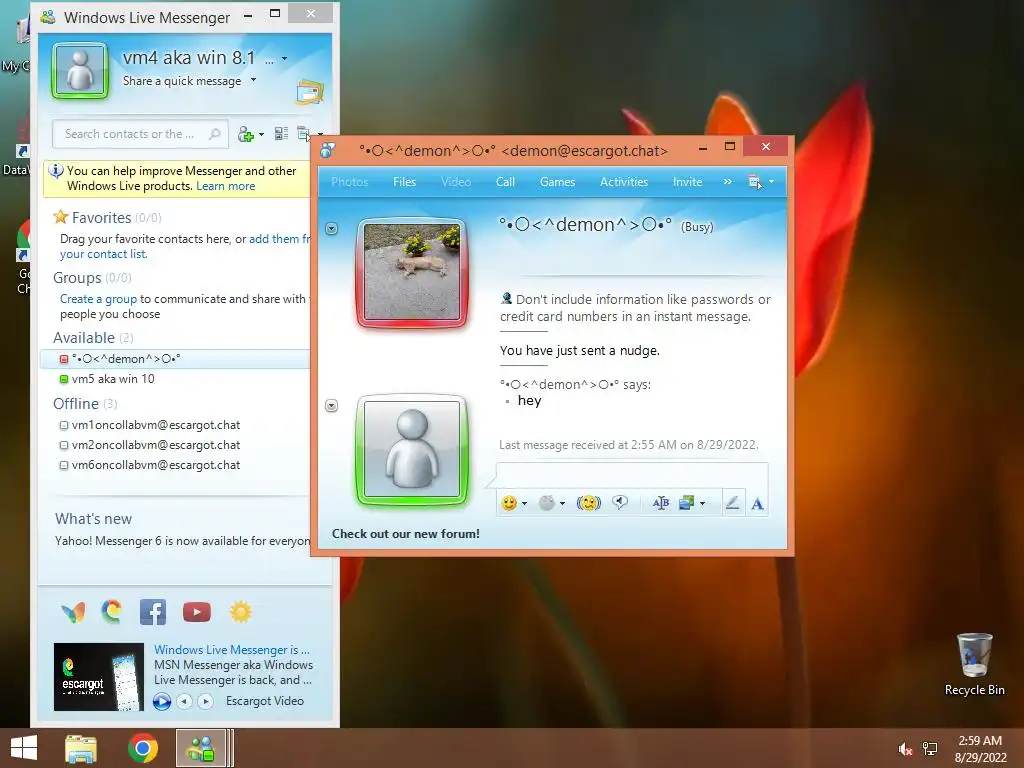Click the email inbox icon in Messenger
Viewport: 1024px width, 768px height.
pos(310,92)
